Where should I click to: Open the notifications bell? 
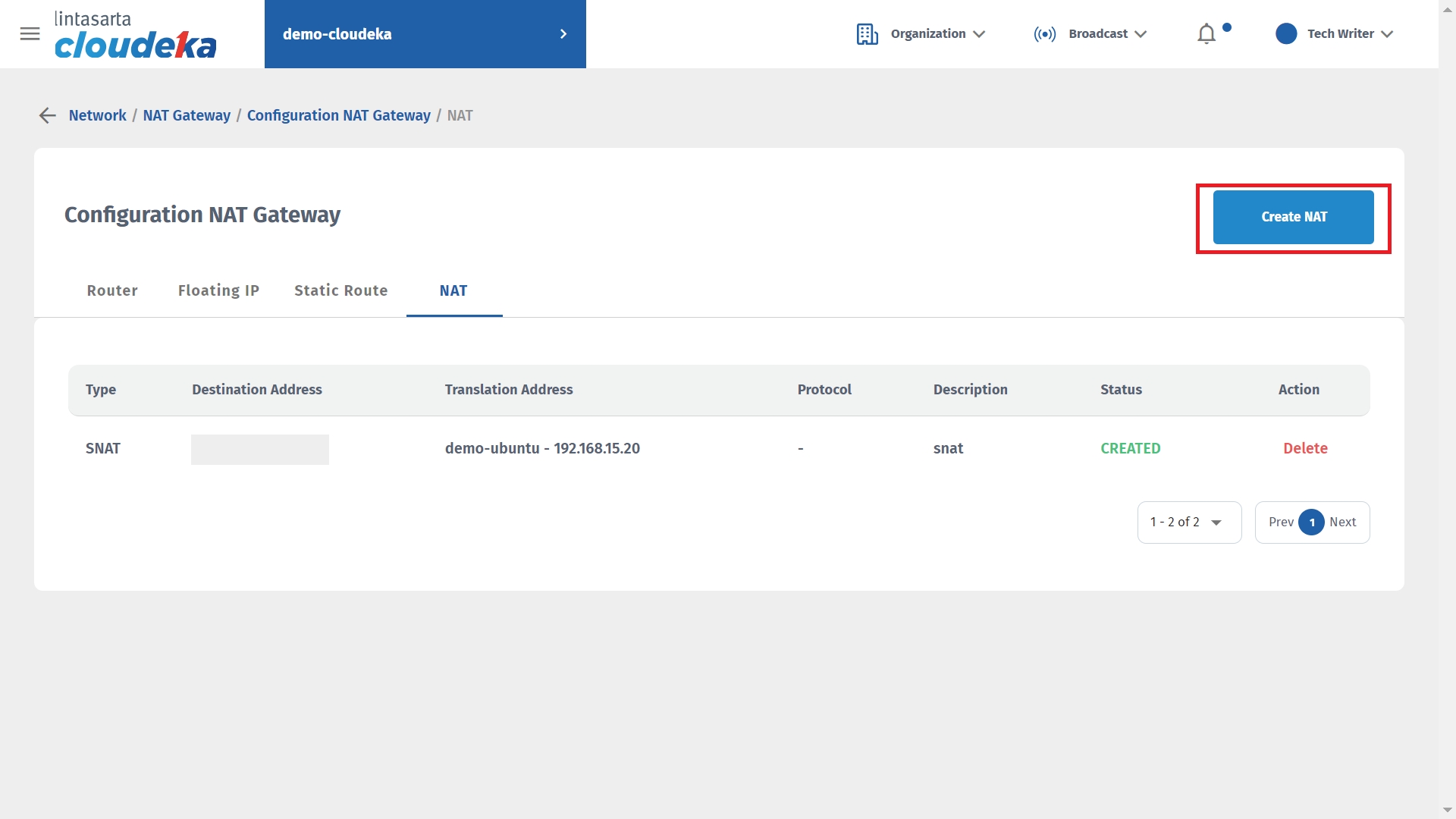(1207, 34)
